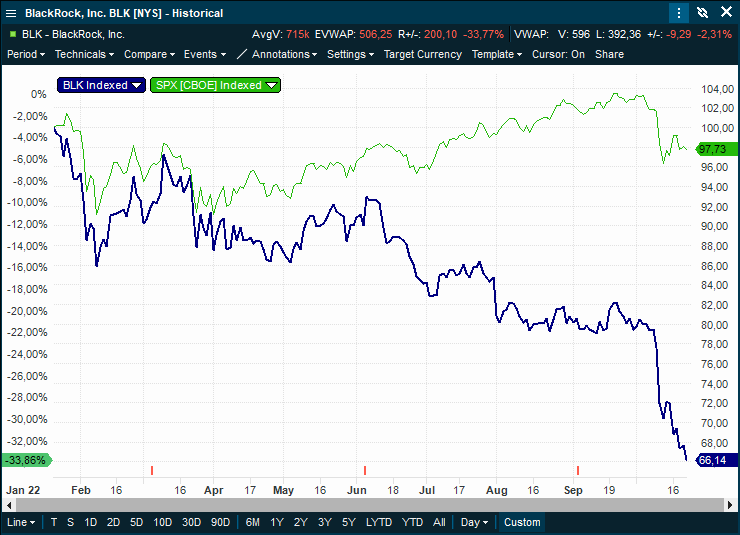Open the hamburger menu icon
This screenshot has height=535, width=740.
pos(11,13)
